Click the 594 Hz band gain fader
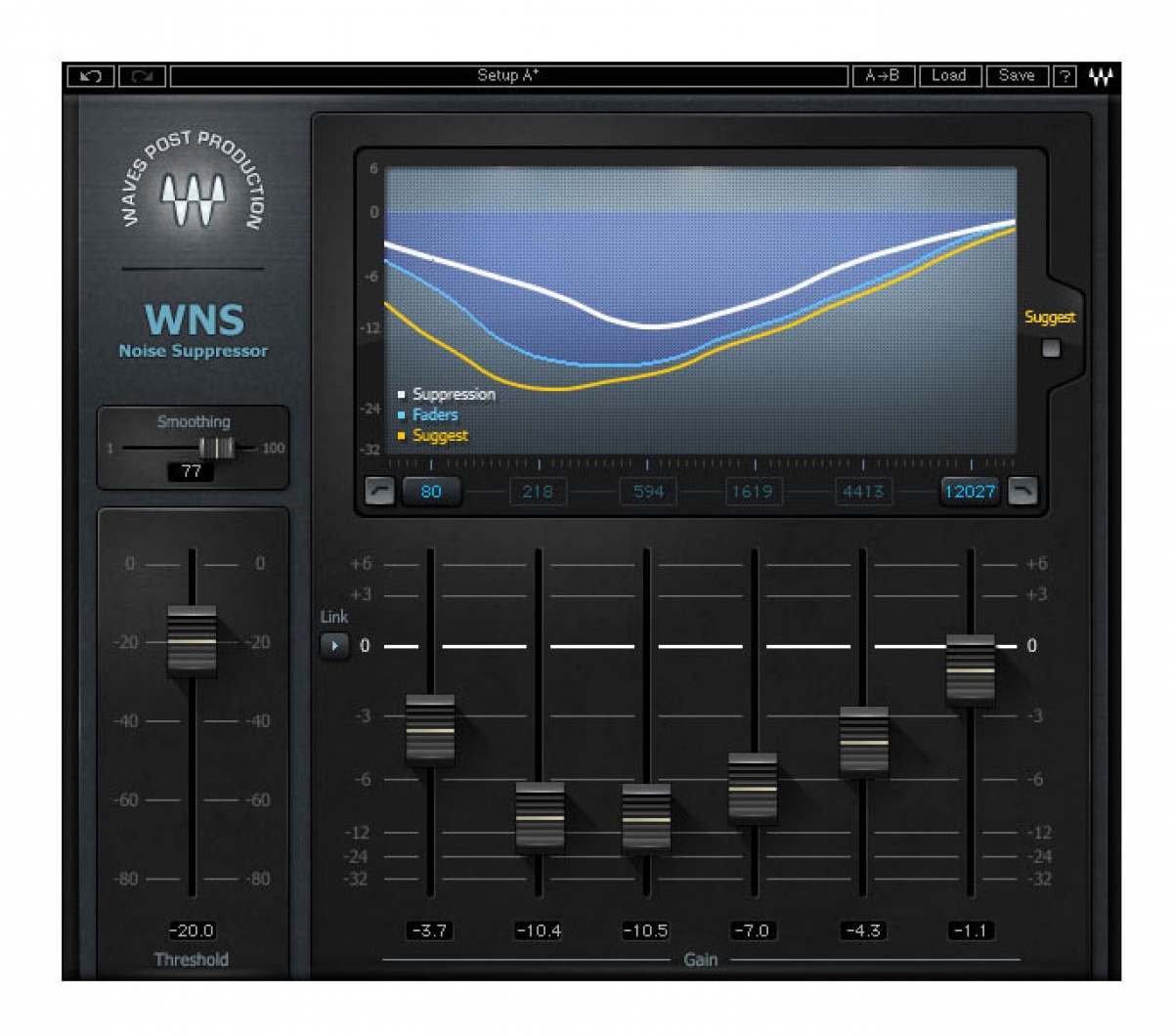The height and width of the screenshot is (1036, 1173). point(646,819)
